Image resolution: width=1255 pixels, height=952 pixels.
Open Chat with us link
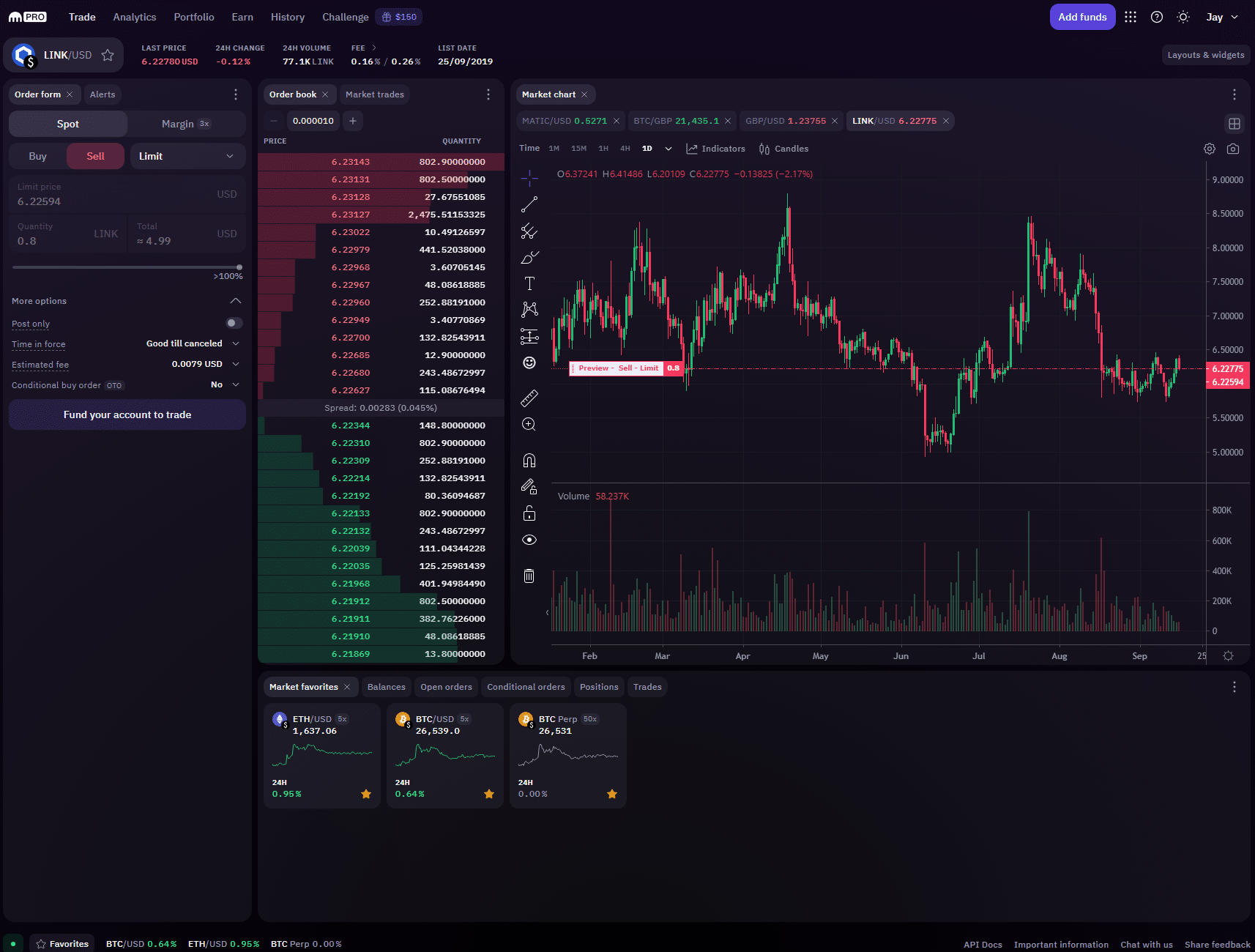[1146, 945]
